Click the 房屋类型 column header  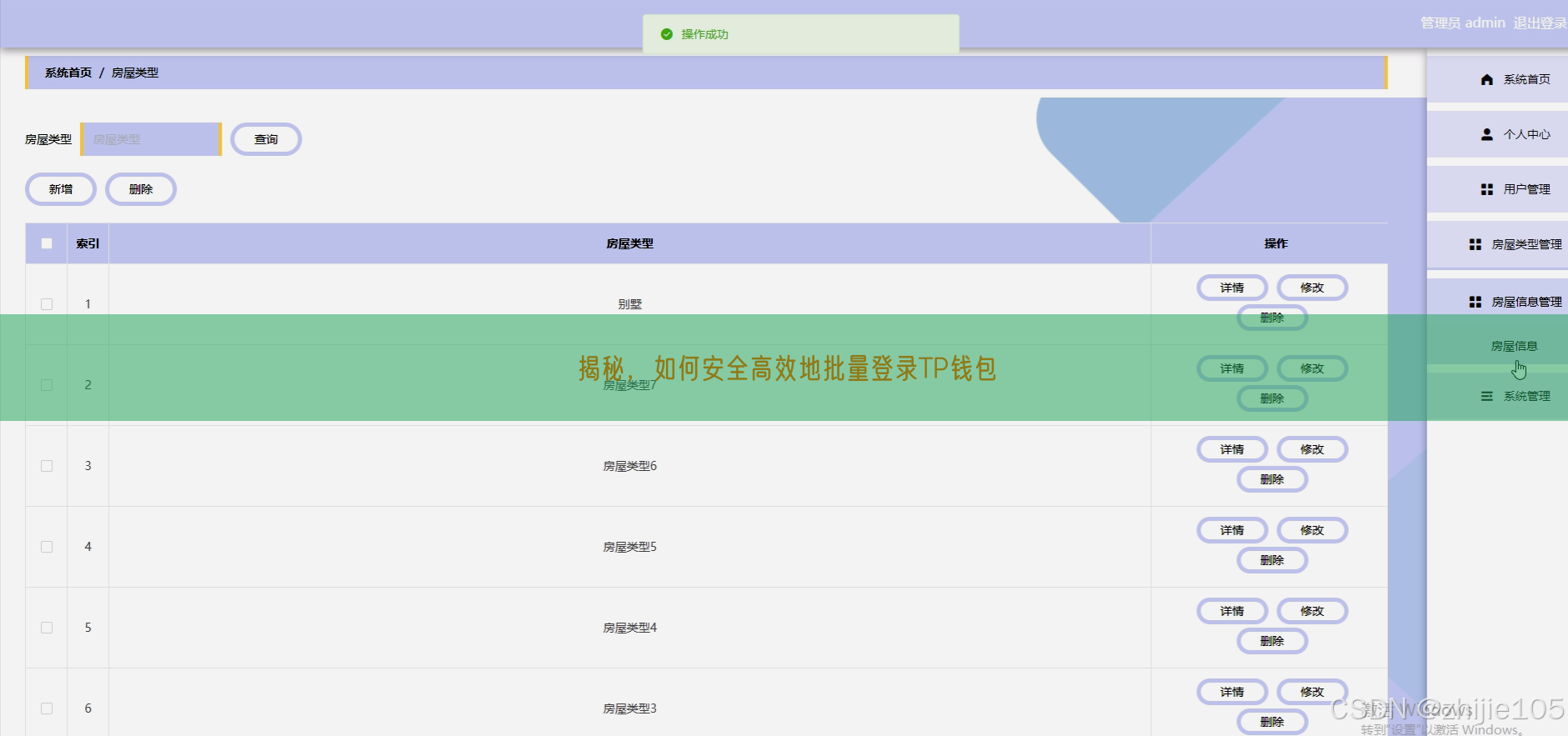coord(630,243)
